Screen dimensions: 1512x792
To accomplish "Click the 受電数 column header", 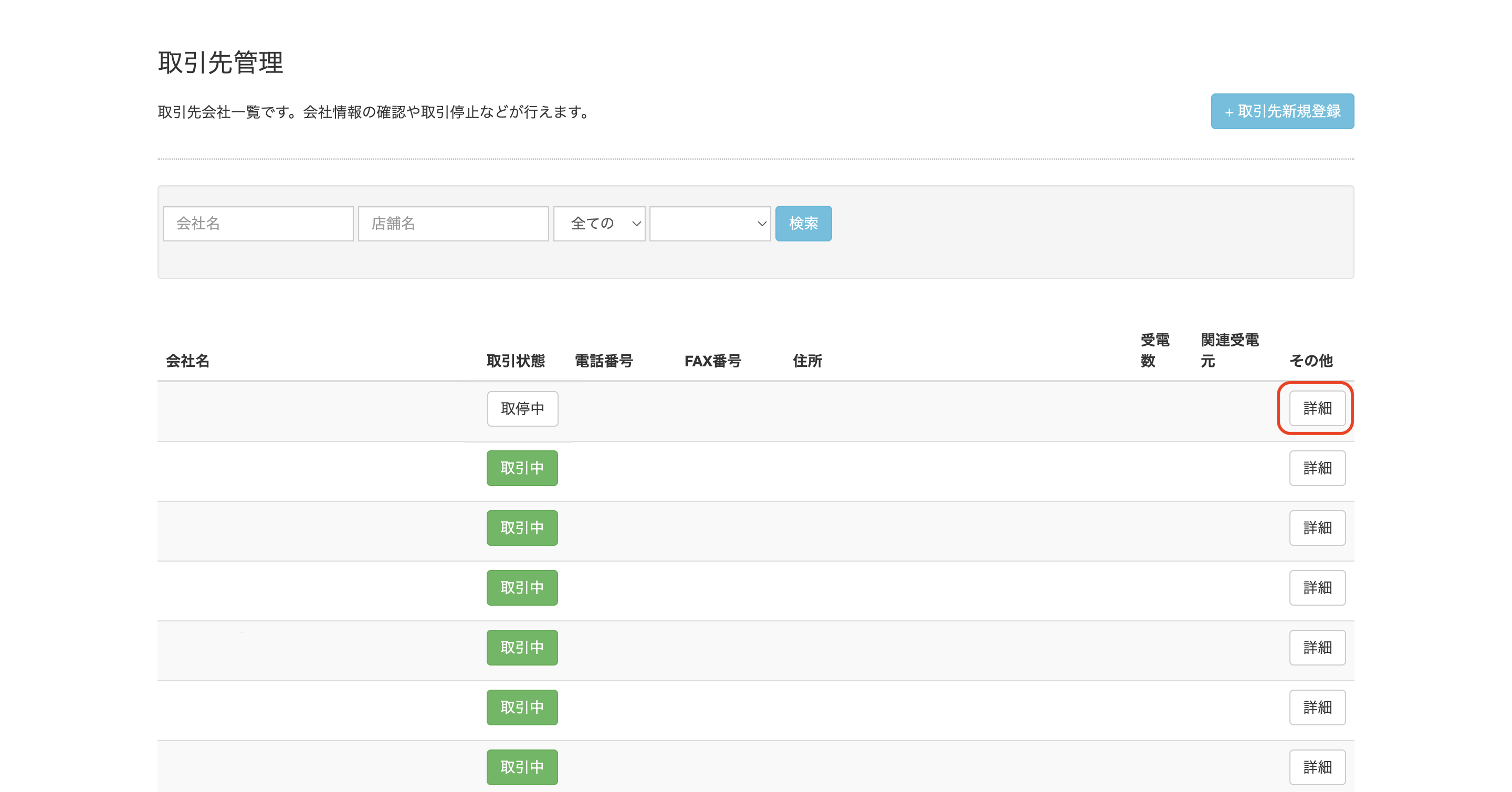I will (x=1154, y=350).
